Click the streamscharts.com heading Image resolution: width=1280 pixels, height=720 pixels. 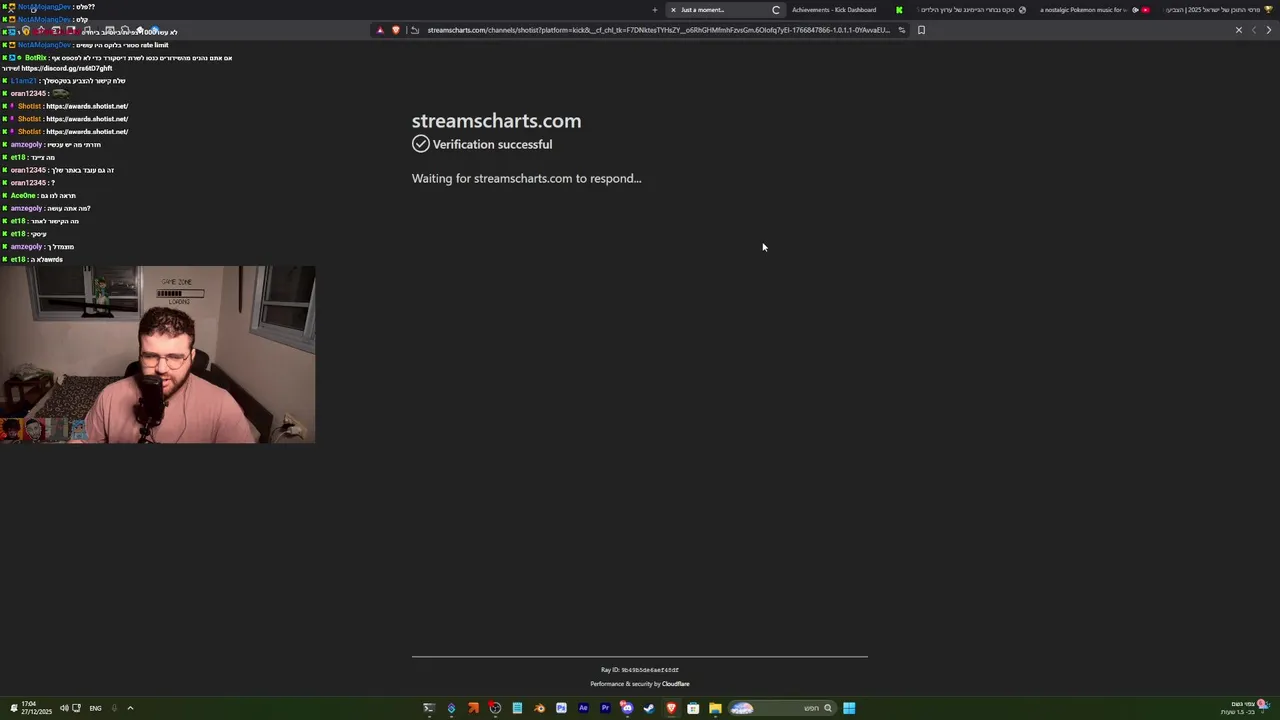click(496, 121)
